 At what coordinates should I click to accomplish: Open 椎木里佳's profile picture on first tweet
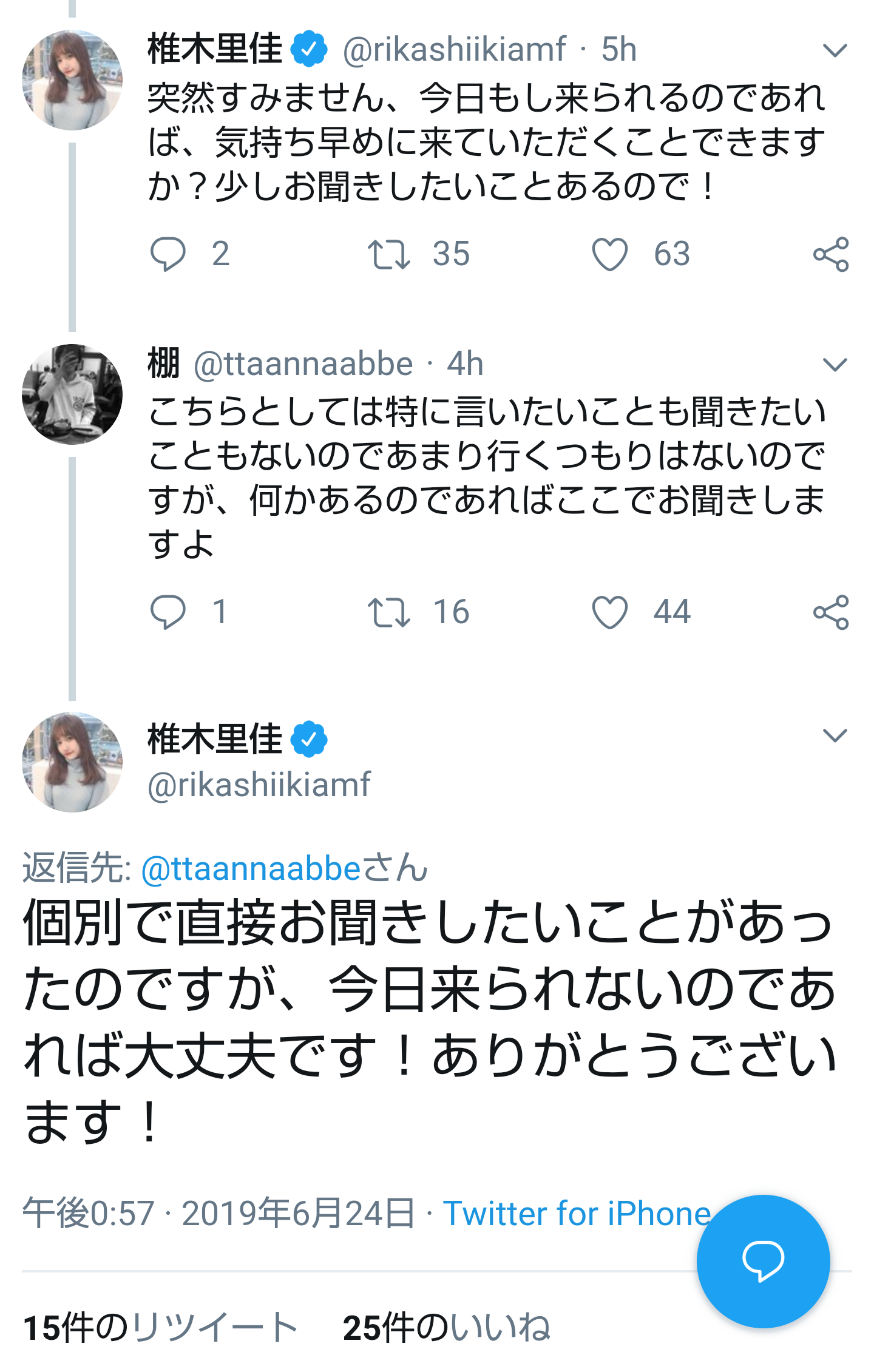click(72, 80)
